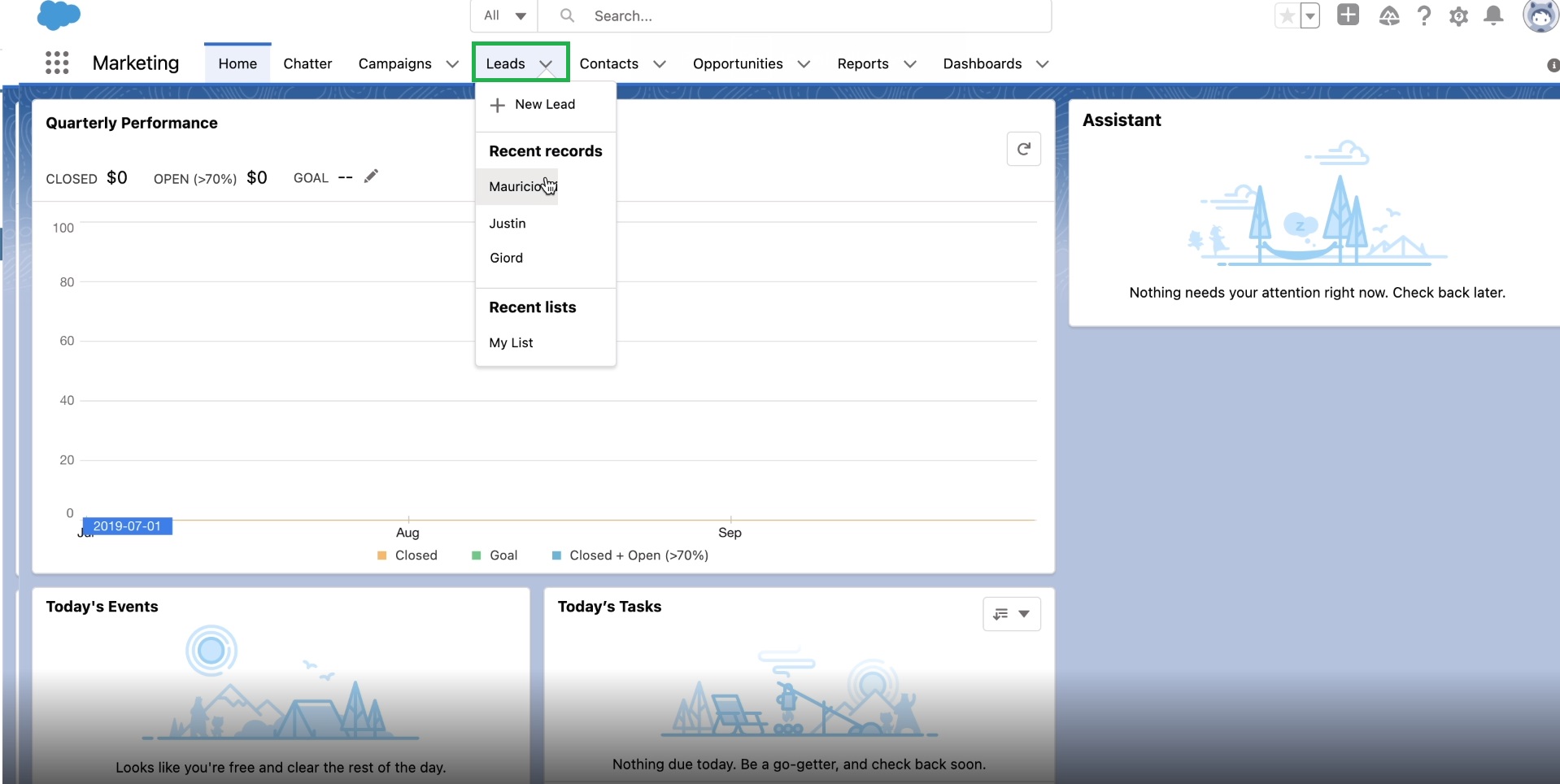Expand Dashboards tab chevron
The height and width of the screenshot is (784, 1560).
tap(1043, 64)
